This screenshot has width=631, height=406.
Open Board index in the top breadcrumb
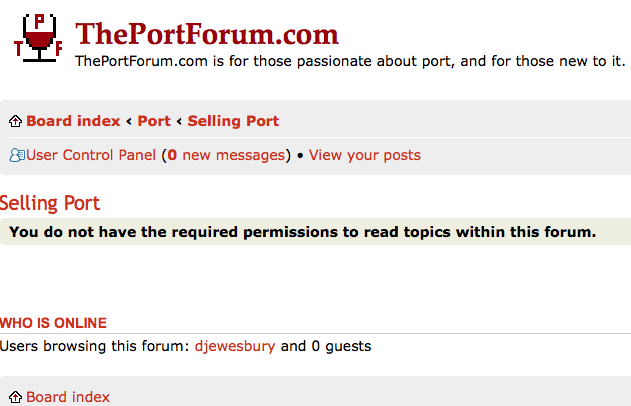pos(73,121)
